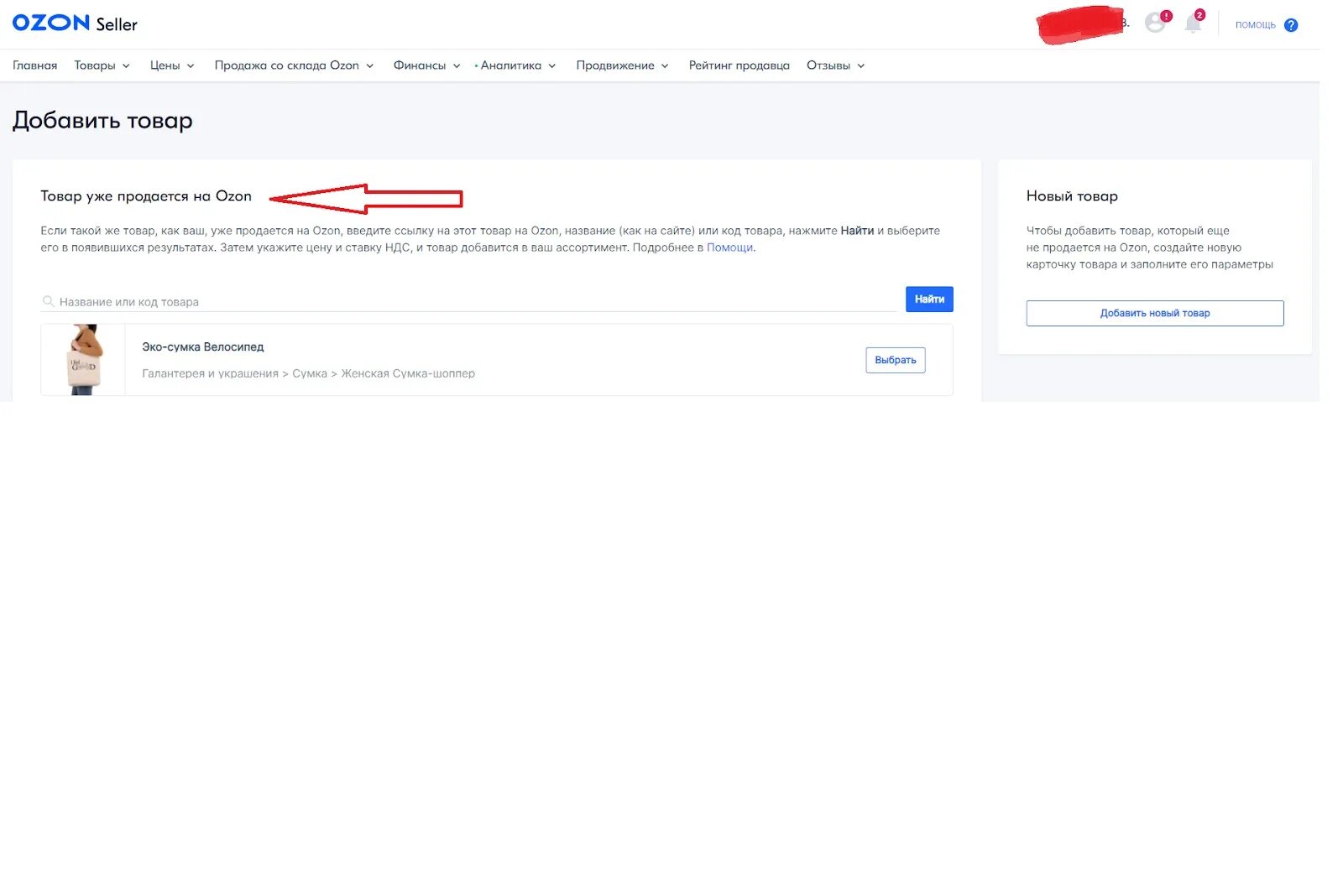Screen dimensions: 1343x896
Task: Click the Товар уже продается на Ozon heading
Action: pos(146,195)
